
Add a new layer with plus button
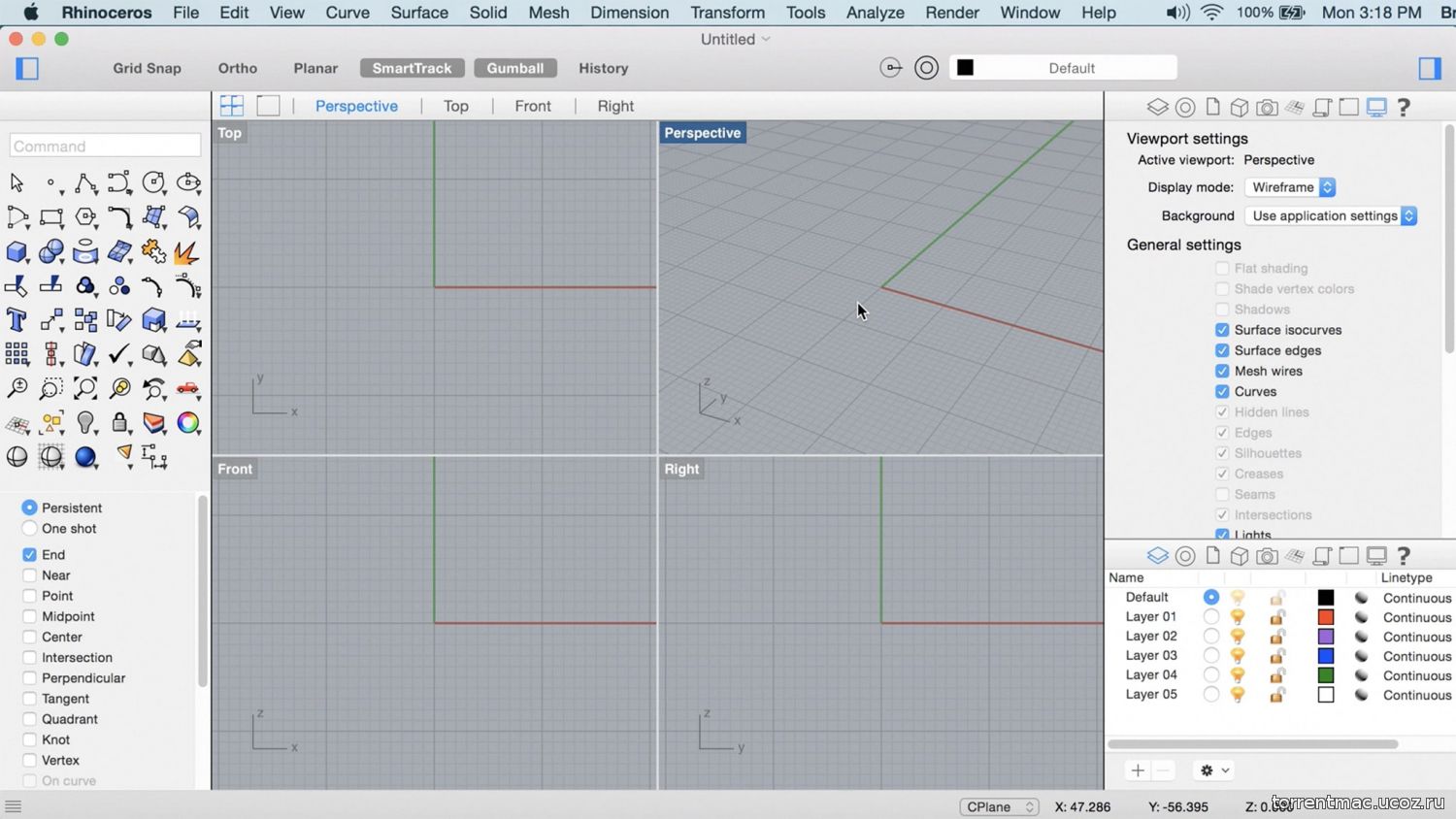(1138, 770)
